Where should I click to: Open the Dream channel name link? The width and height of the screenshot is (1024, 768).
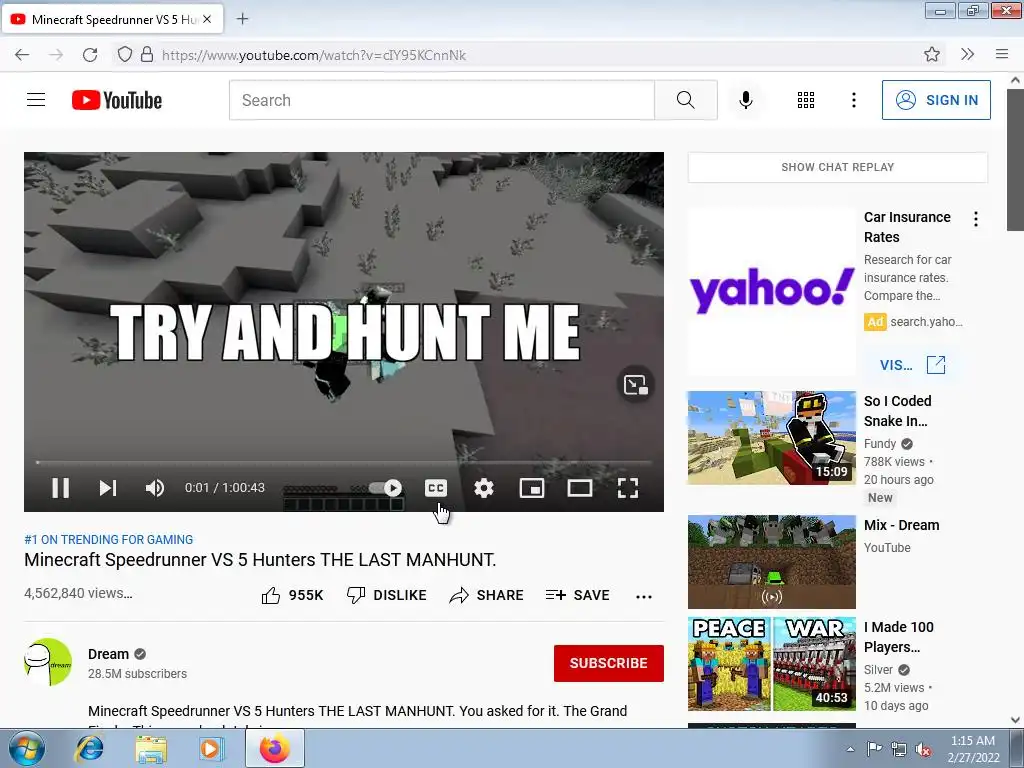tap(108, 654)
